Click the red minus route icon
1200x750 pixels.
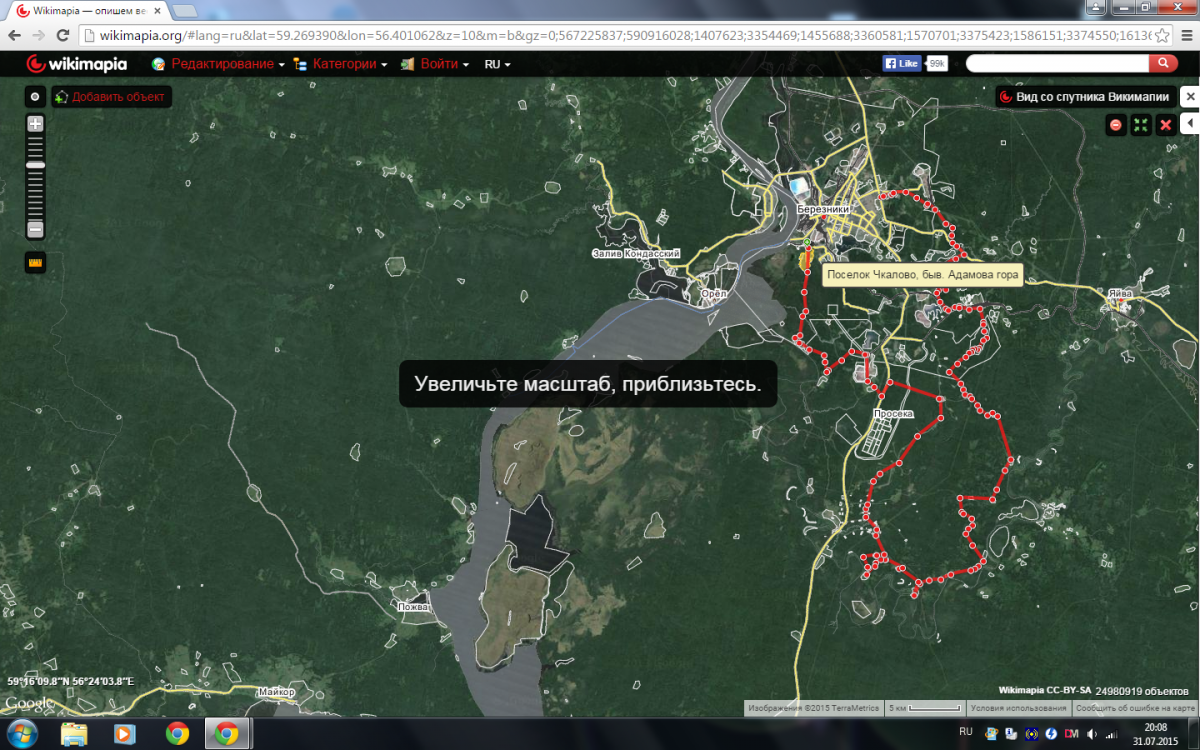tap(1116, 125)
